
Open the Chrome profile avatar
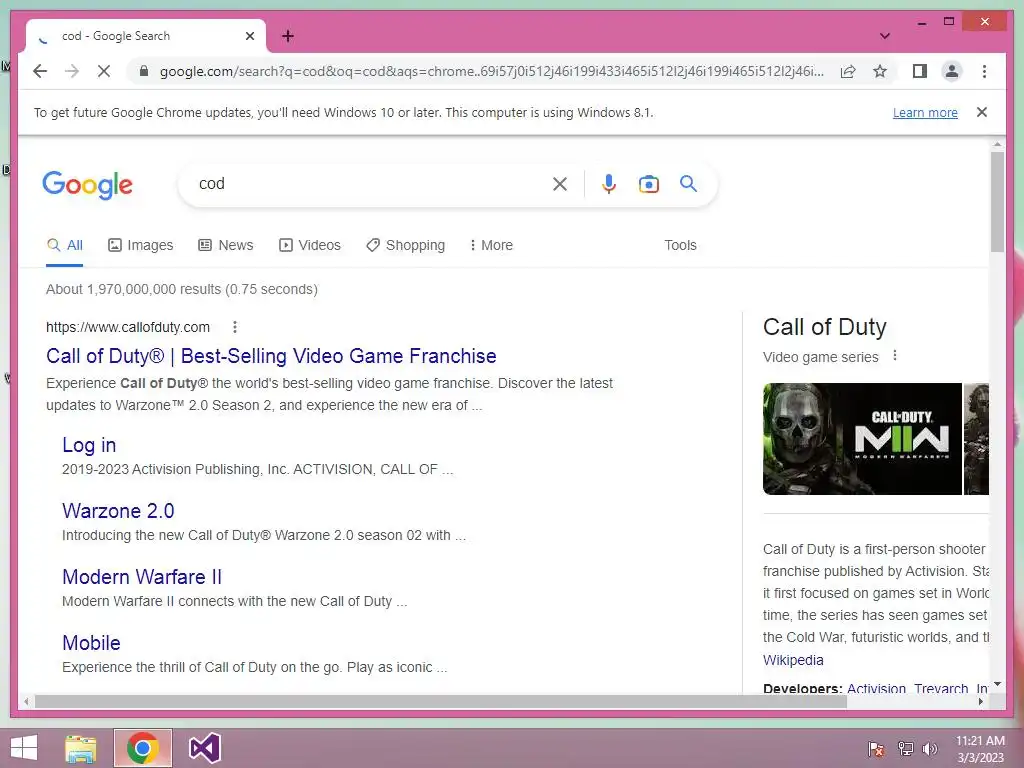[952, 71]
